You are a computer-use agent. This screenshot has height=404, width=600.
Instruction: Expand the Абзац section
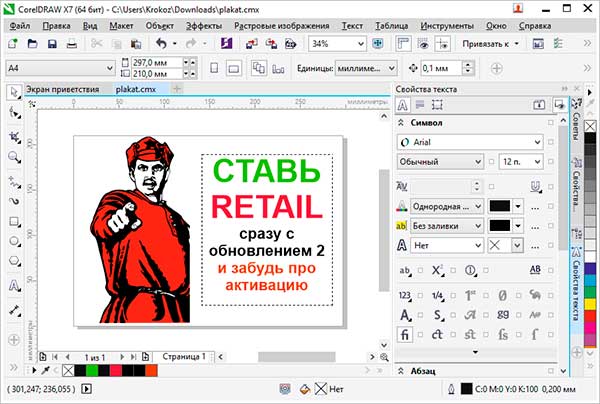tap(401, 371)
